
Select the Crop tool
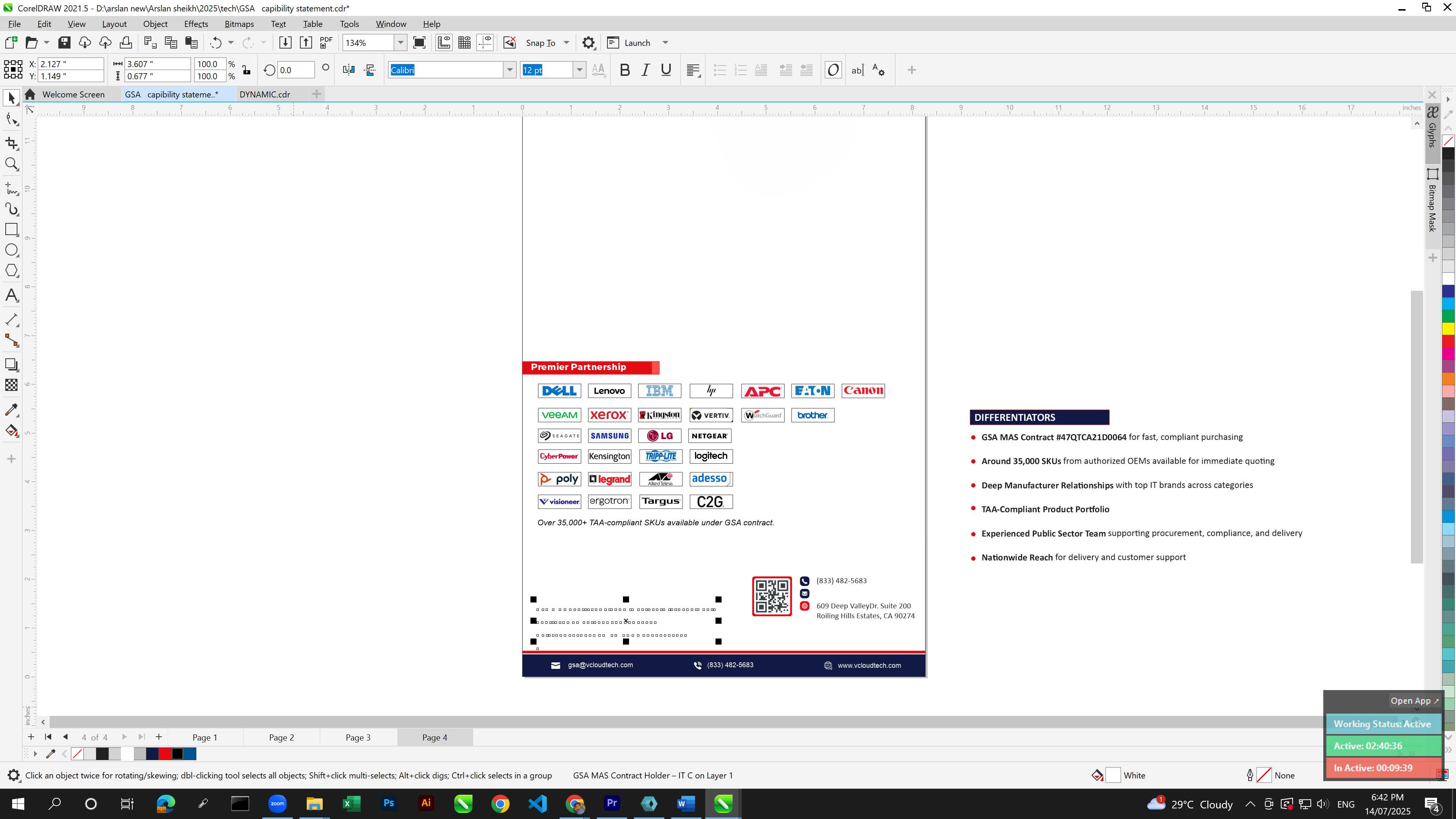[11, 143]
